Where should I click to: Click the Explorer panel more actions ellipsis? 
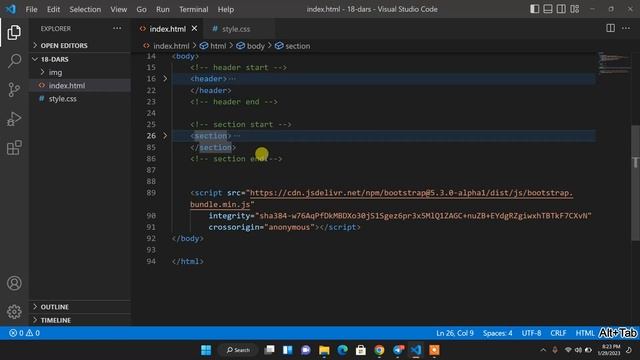[117, 29]
